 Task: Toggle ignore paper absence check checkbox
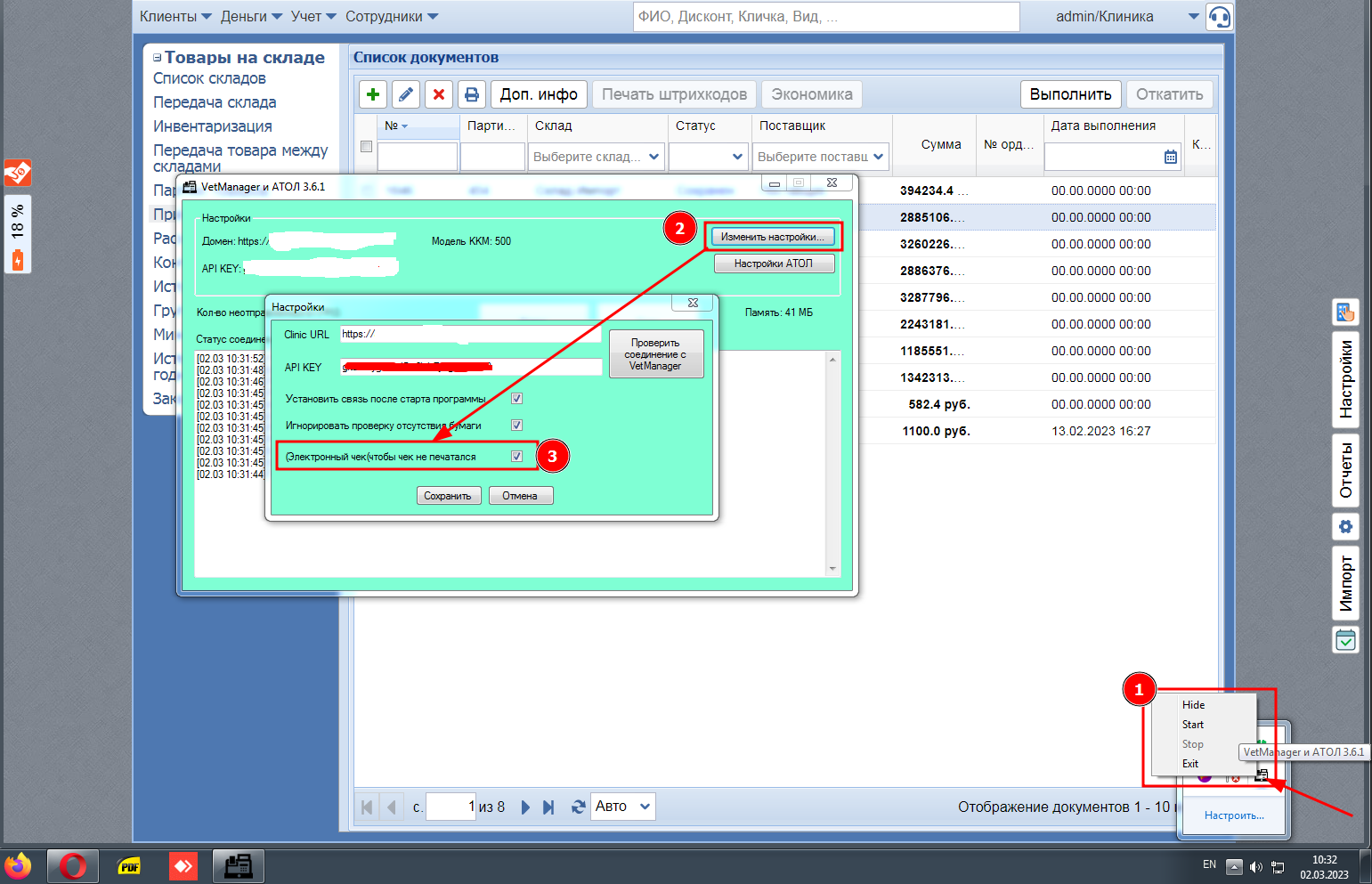coord(516,426)
